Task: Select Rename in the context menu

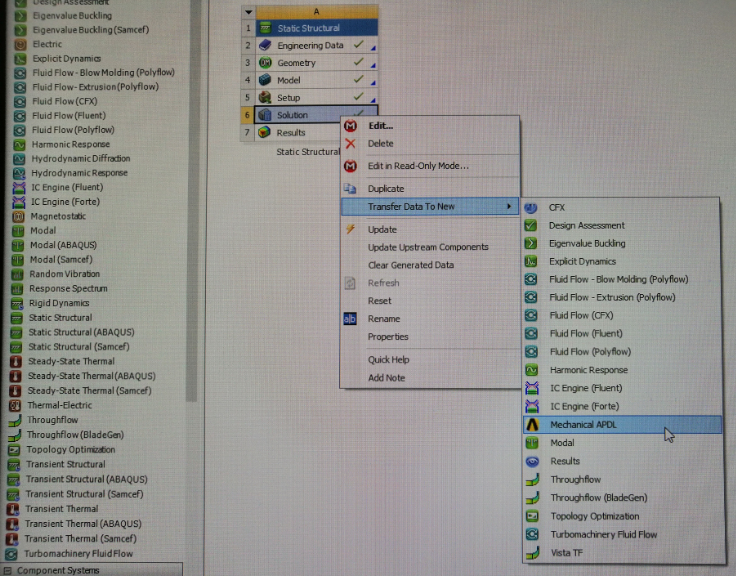Action: [x=384, y=319]
